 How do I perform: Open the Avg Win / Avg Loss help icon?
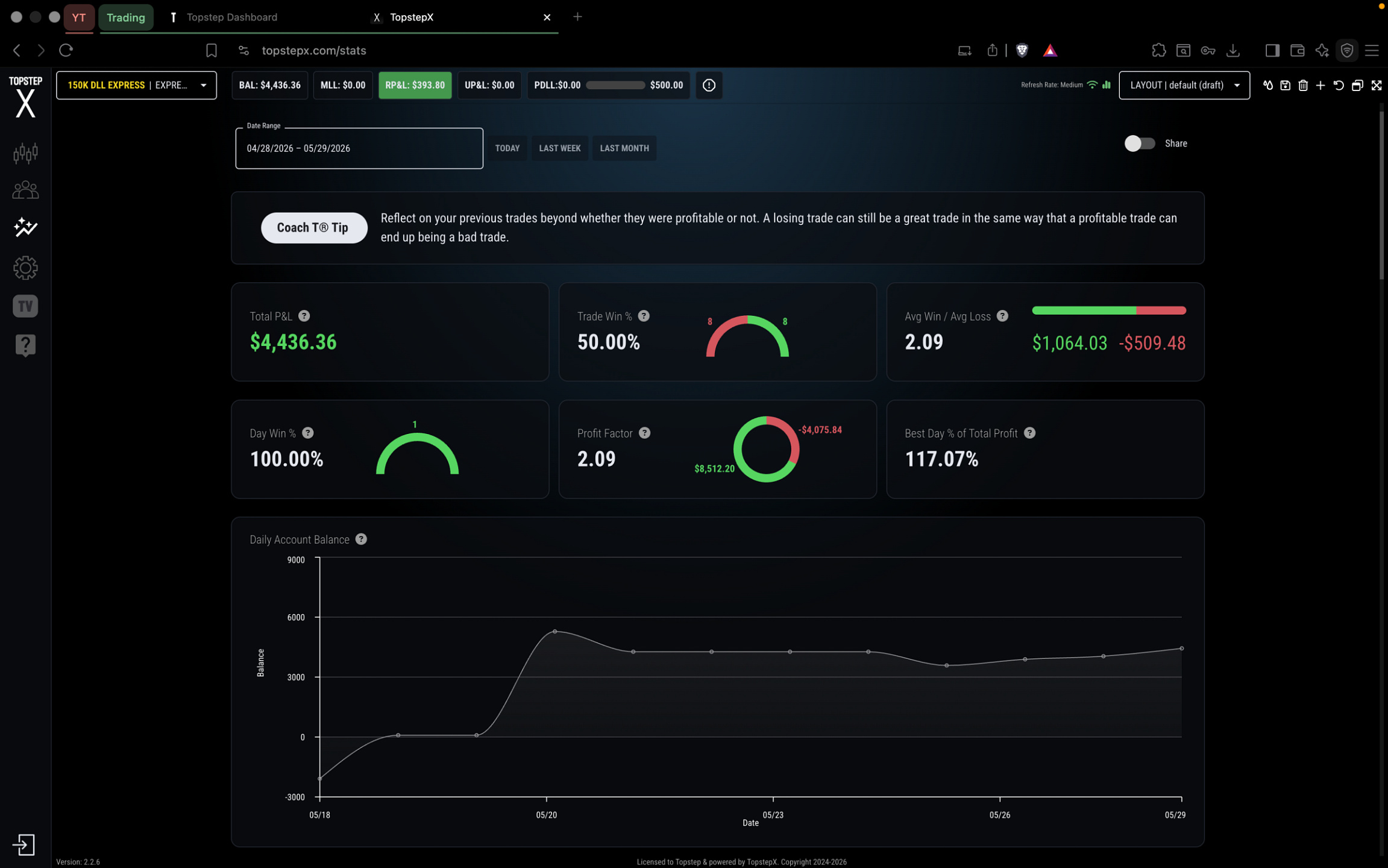click(x=1002, y=316)
